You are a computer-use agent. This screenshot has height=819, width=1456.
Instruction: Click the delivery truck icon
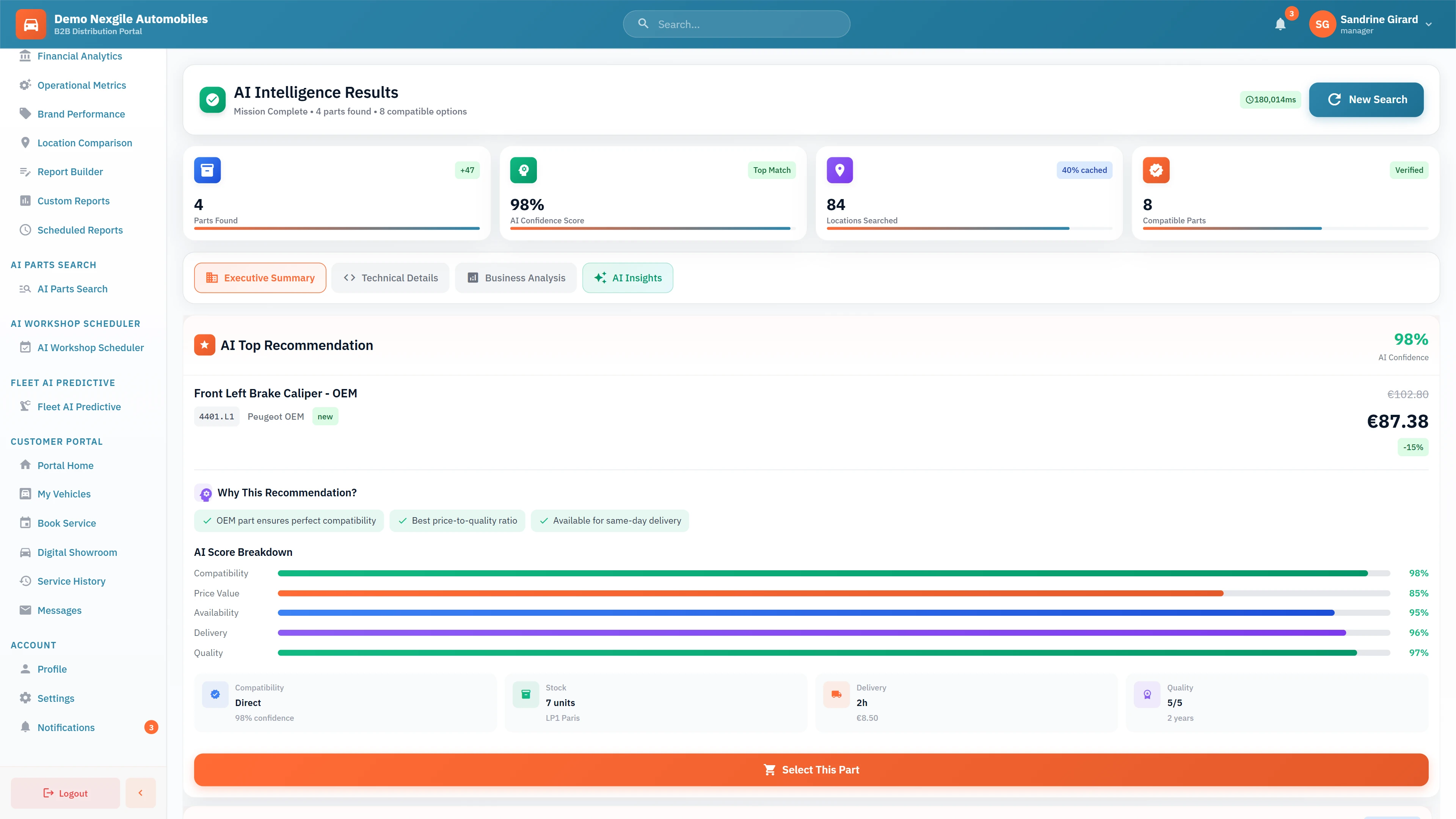pos(836,695)
